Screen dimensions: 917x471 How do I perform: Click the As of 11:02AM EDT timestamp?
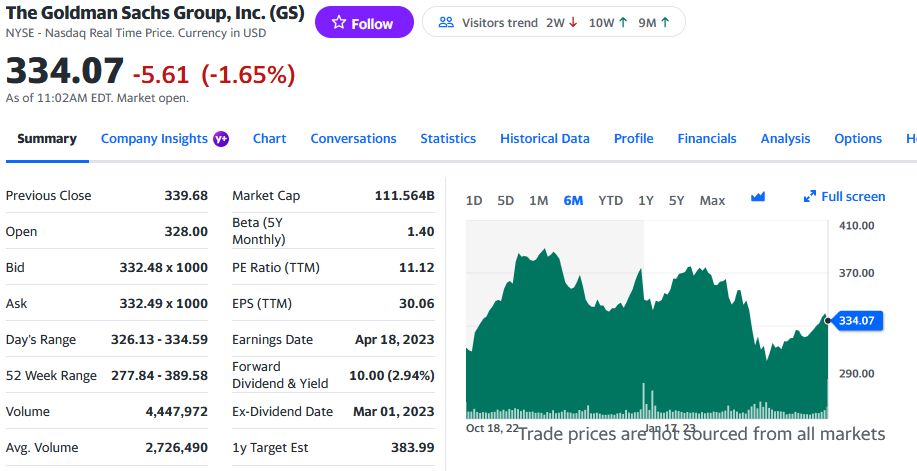(97, 98)
